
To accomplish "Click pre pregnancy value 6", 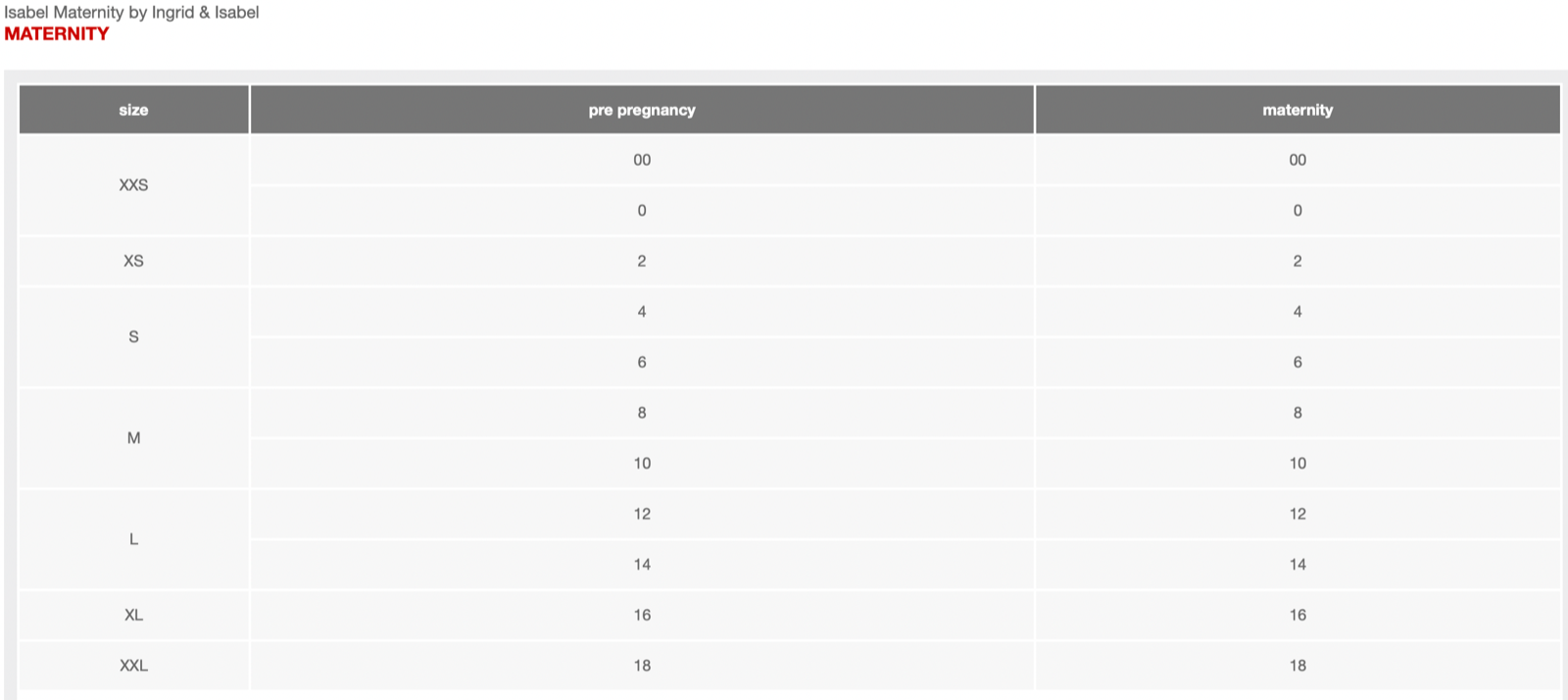I will click(x=642, y=363).
